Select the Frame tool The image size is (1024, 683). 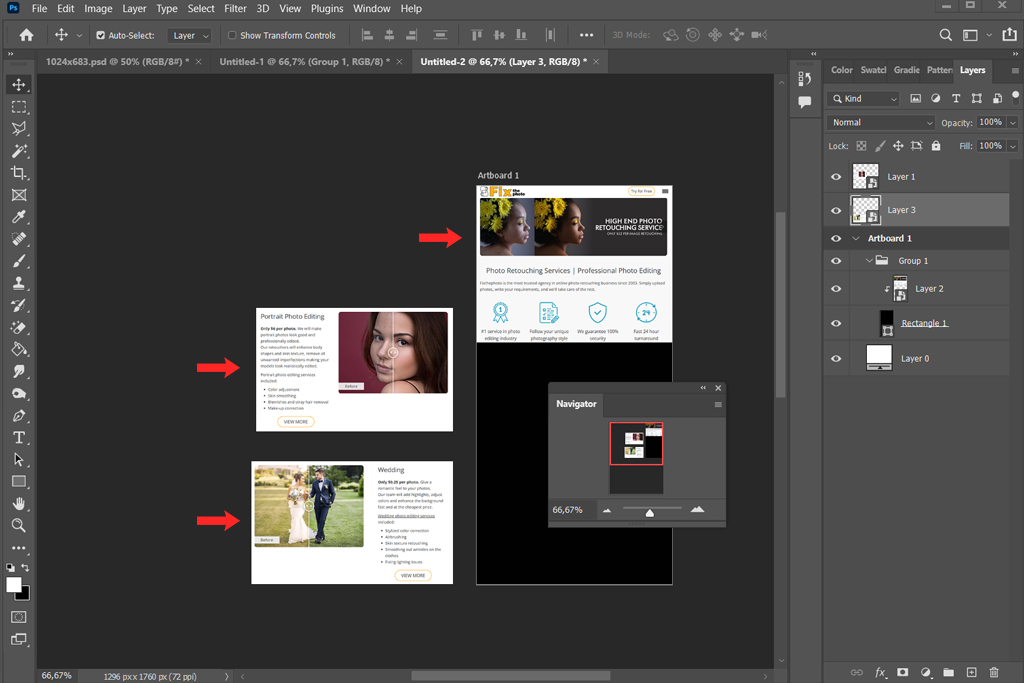click(19, 195)
